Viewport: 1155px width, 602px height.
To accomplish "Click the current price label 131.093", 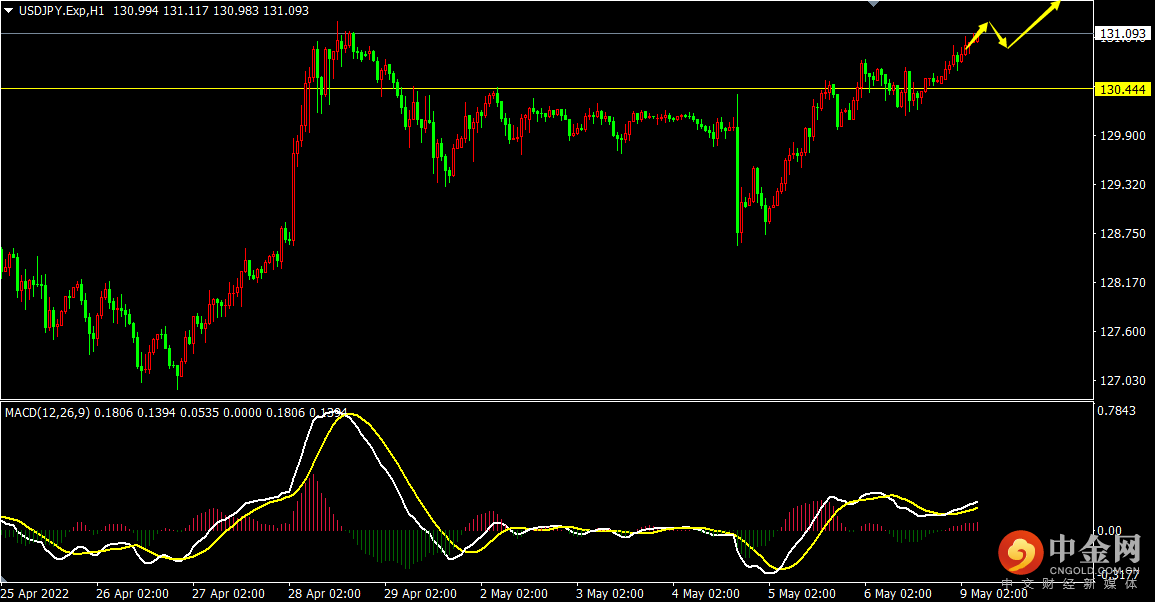I will [1122, 34].
